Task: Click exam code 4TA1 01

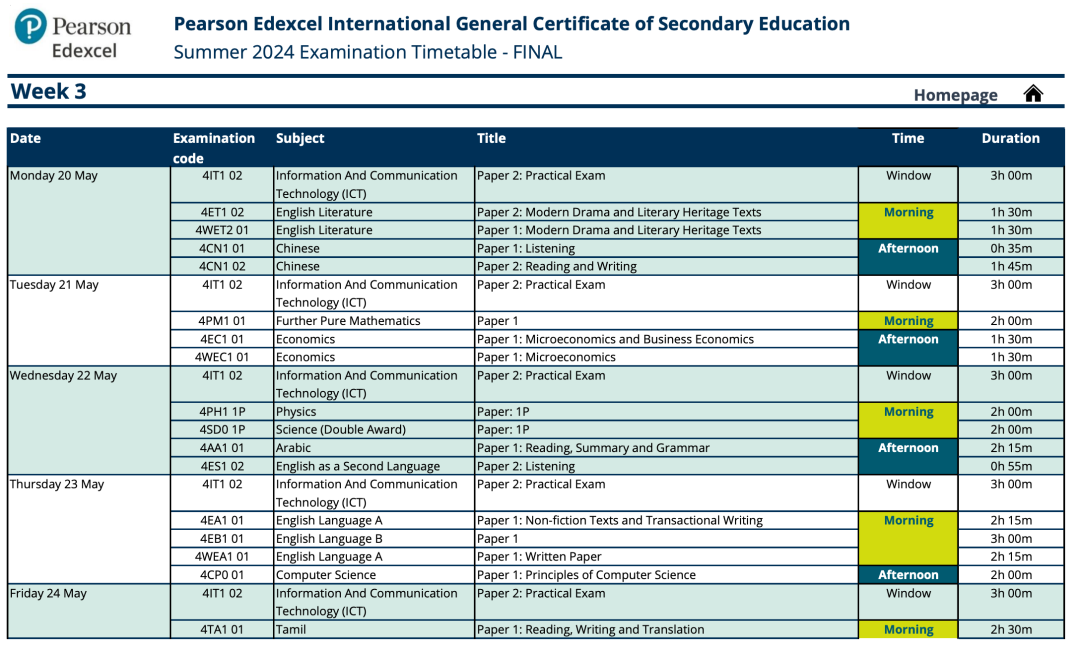Action: (222, 630)
